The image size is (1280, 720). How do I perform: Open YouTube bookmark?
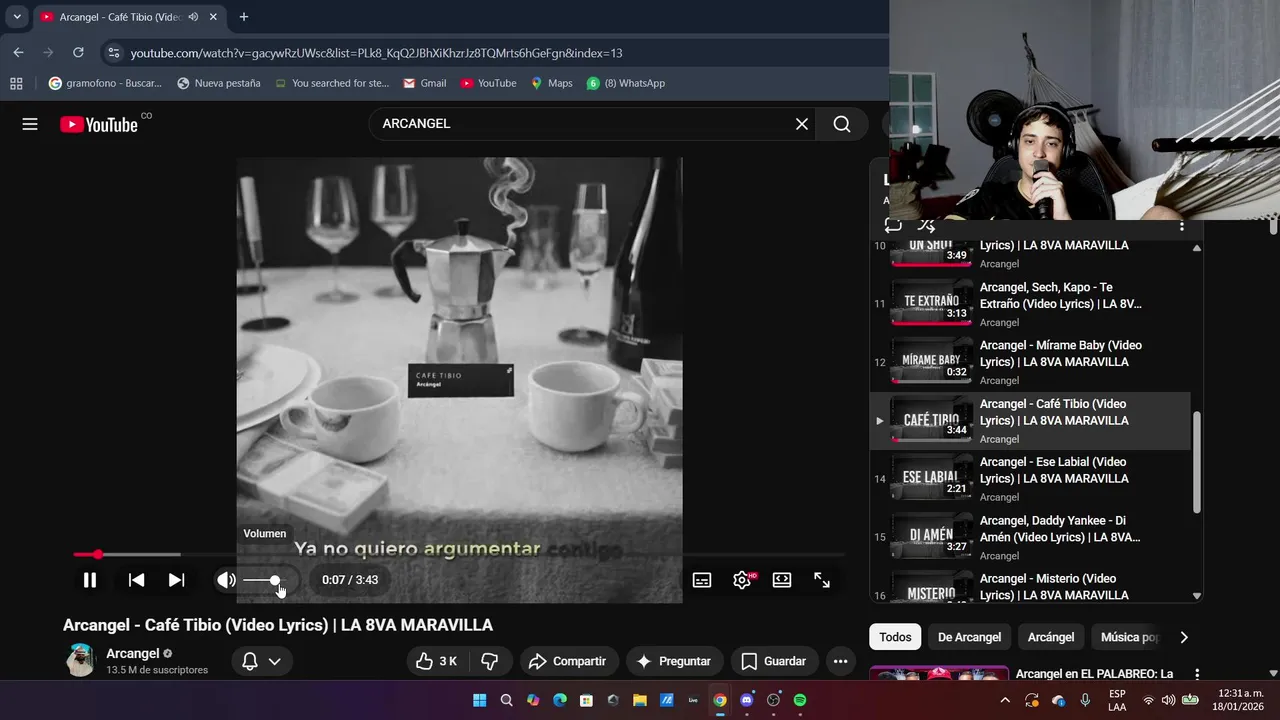[x=488, y=83]
